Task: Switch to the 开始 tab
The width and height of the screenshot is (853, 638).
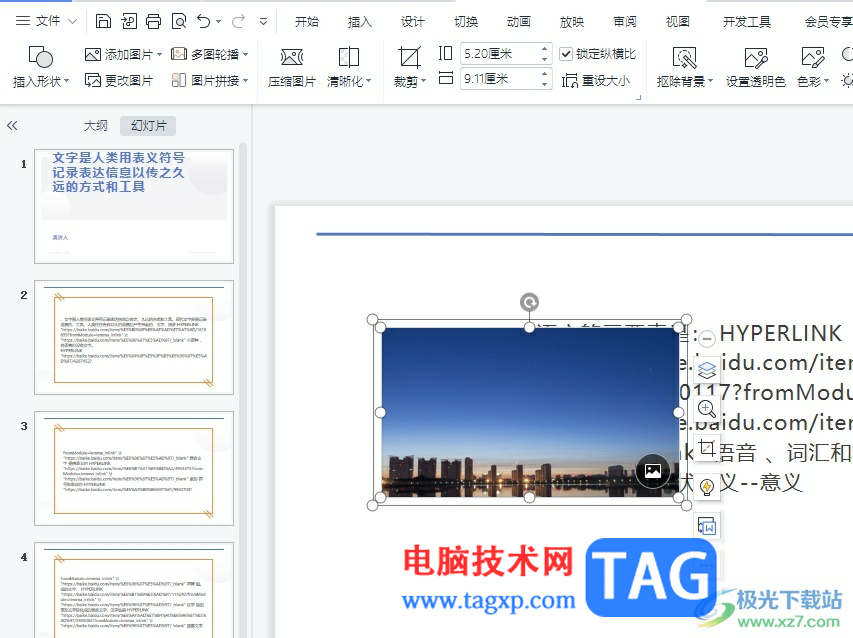Action: pyautogui.click(x=307, y=22)
